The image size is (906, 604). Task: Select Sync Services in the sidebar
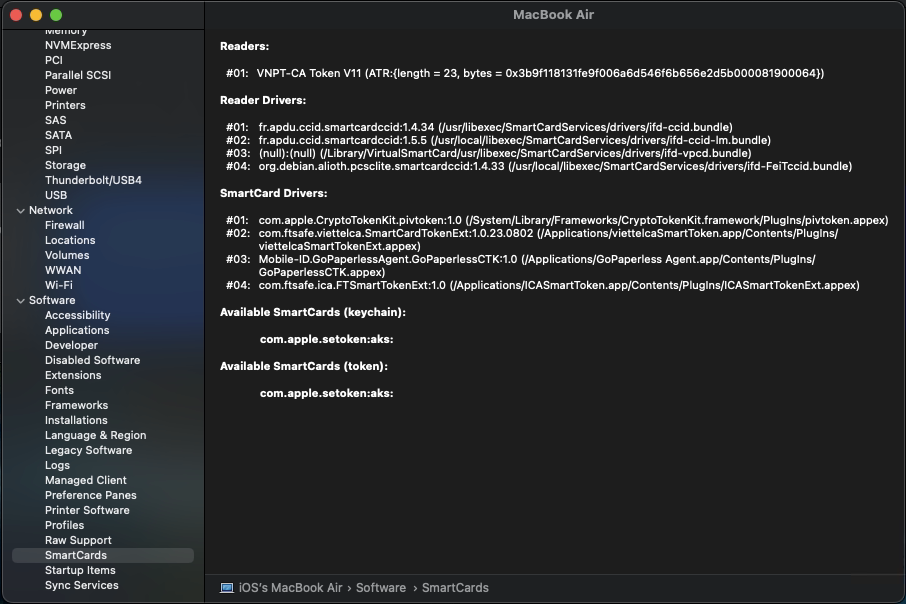pyautogui.click(x=81, y=586)
